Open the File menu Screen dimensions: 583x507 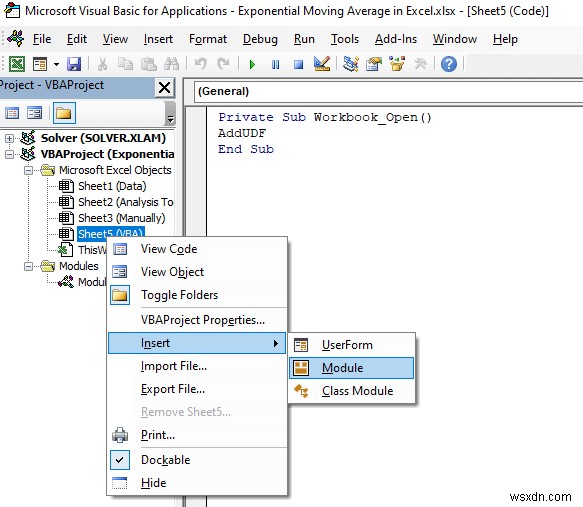pyautogui.click(x=42, y=39)
